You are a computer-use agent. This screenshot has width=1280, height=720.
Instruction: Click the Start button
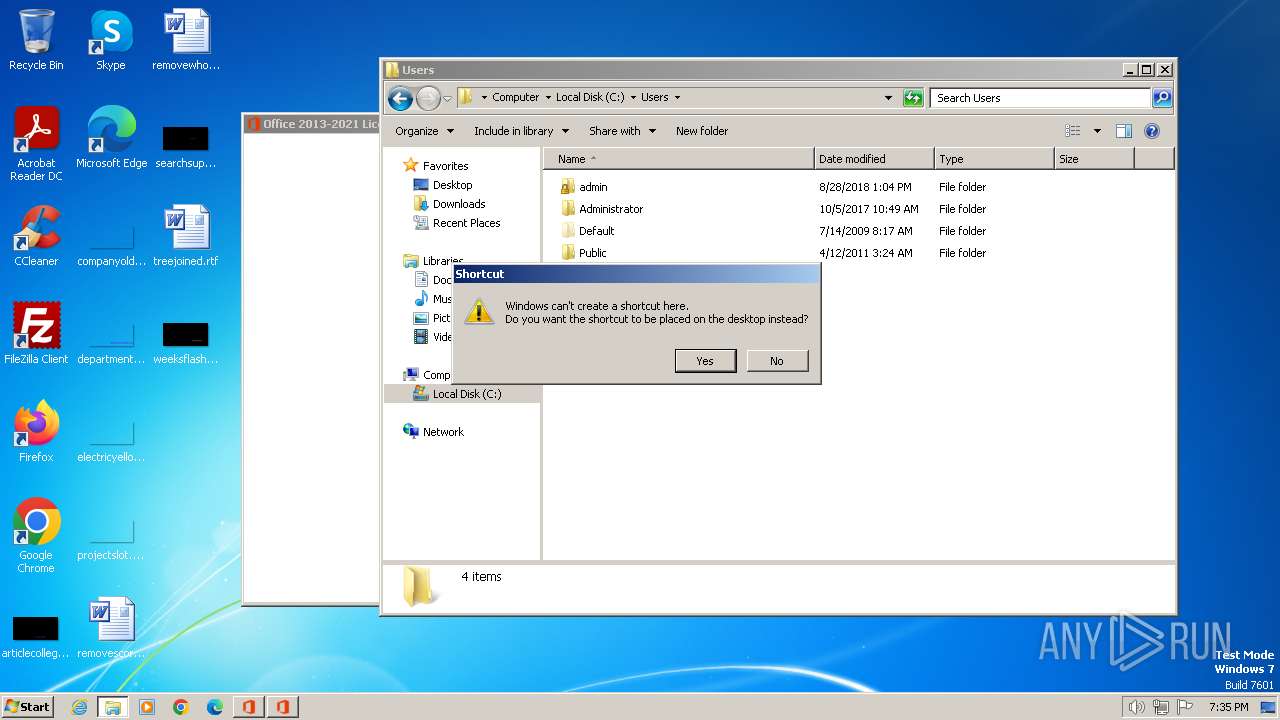pyautogui.click(x=28, y=706)
